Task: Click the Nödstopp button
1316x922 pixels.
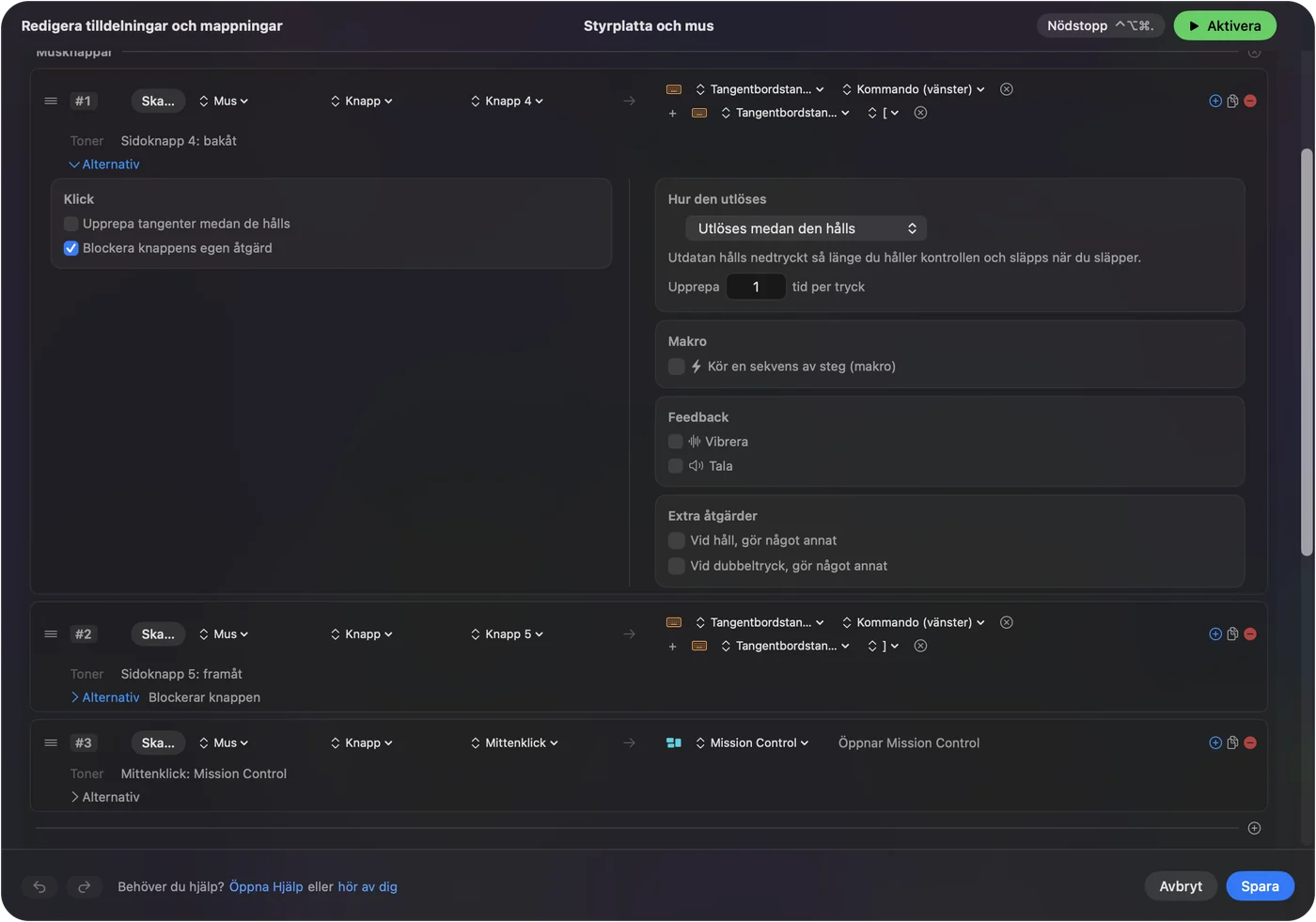Action: (1101, 26)
